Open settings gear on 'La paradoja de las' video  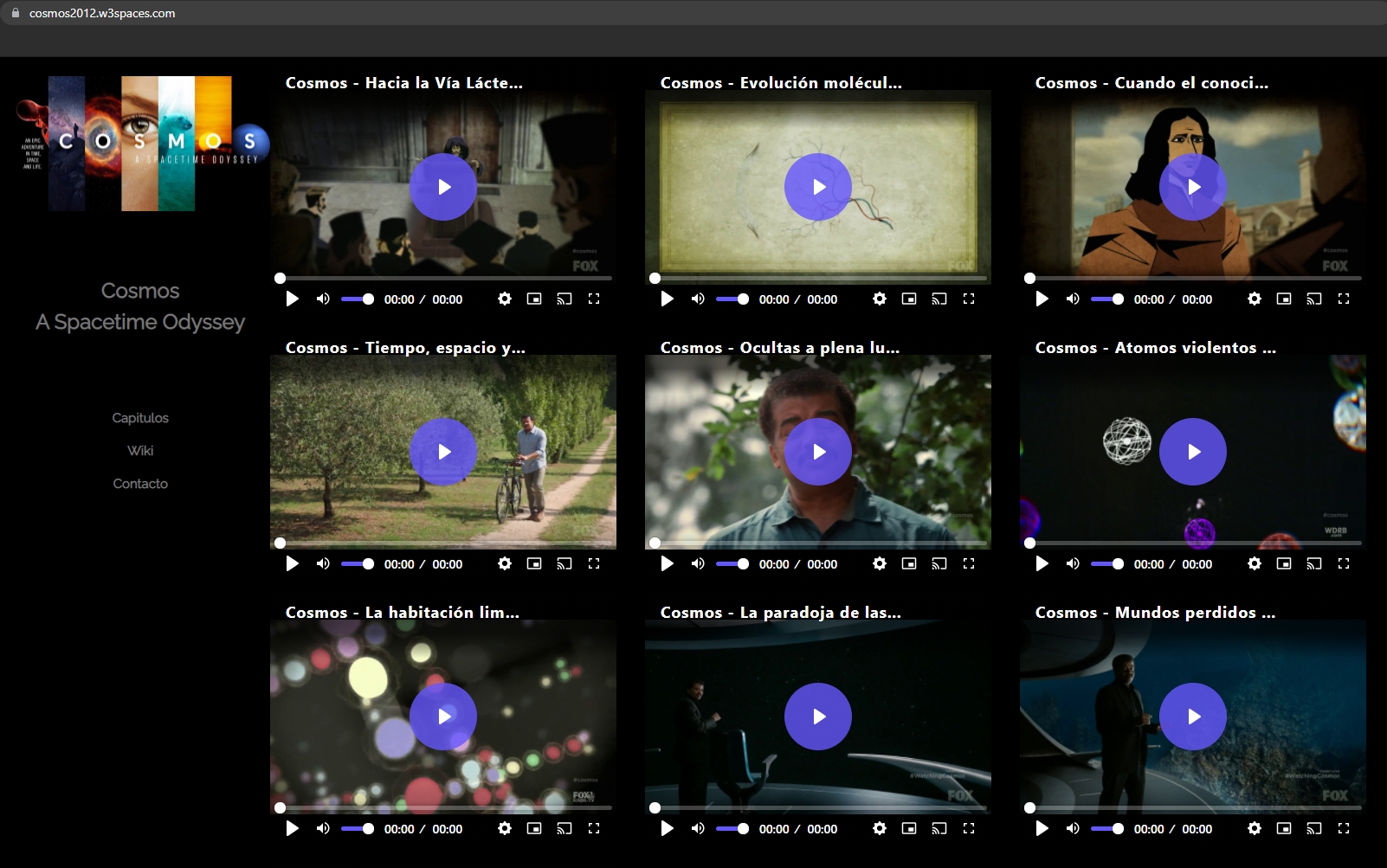[x=880, y=828]
